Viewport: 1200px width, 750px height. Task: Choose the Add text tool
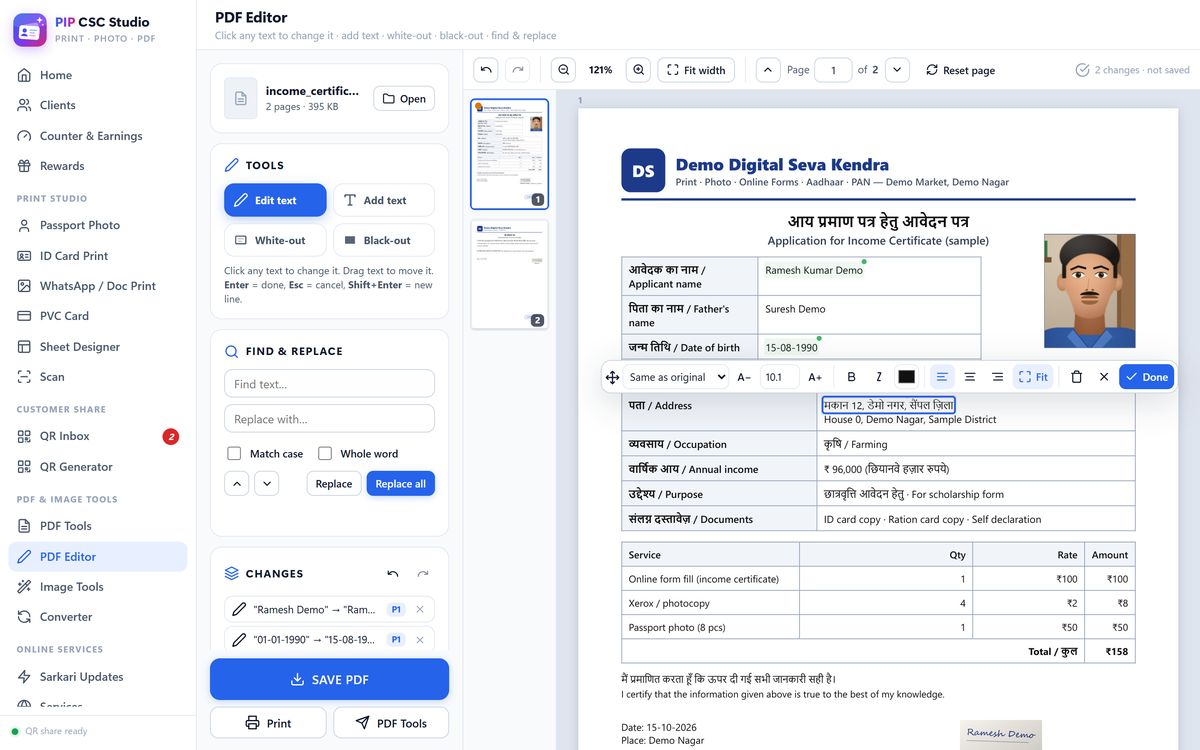tap(384, 200)
